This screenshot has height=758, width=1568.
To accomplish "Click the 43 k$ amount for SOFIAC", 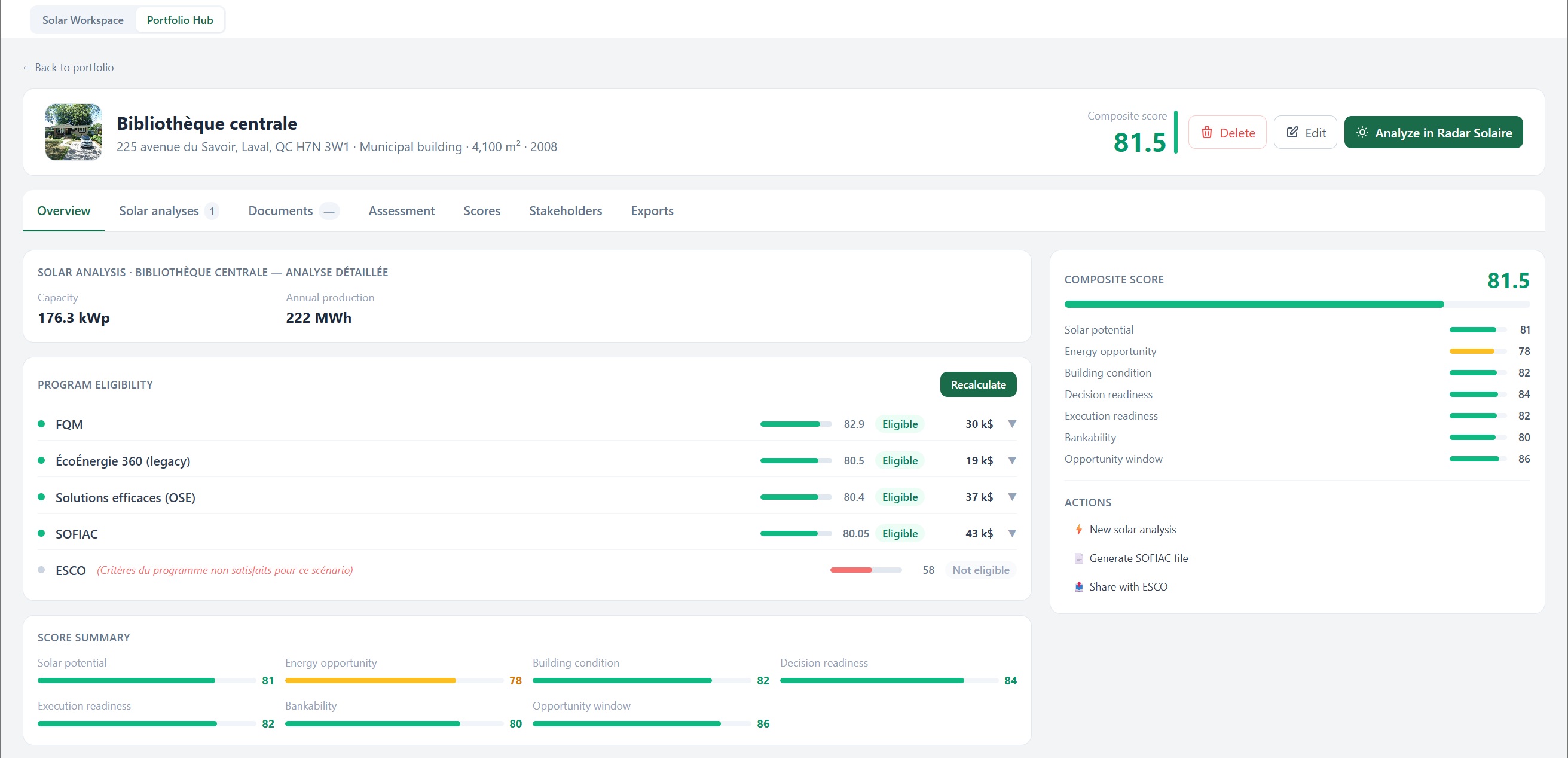I will click(979, 533).
